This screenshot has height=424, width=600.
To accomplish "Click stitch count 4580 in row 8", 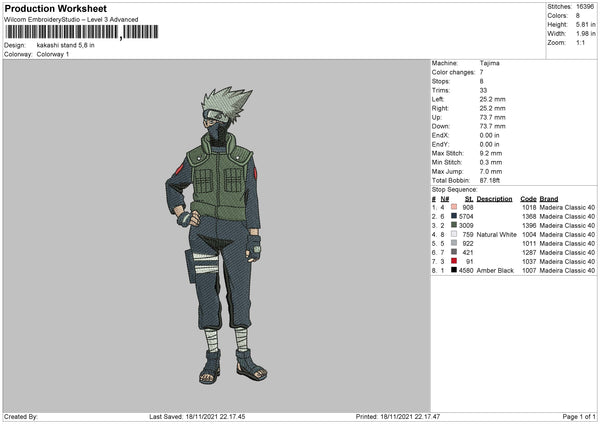I will [x=466, y=270].
